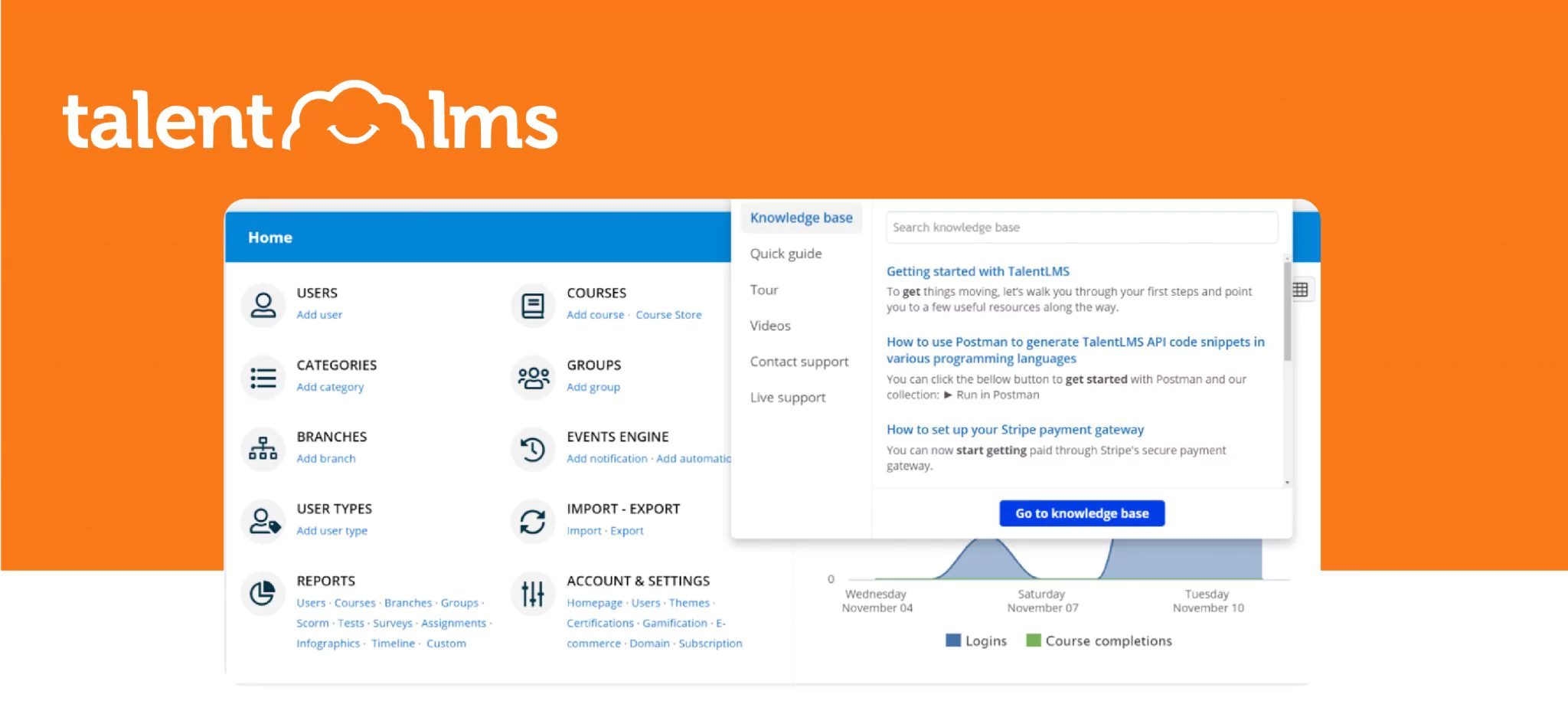
Task: Focus the Search knowledge base field
Action: [x=1082, y=228]
